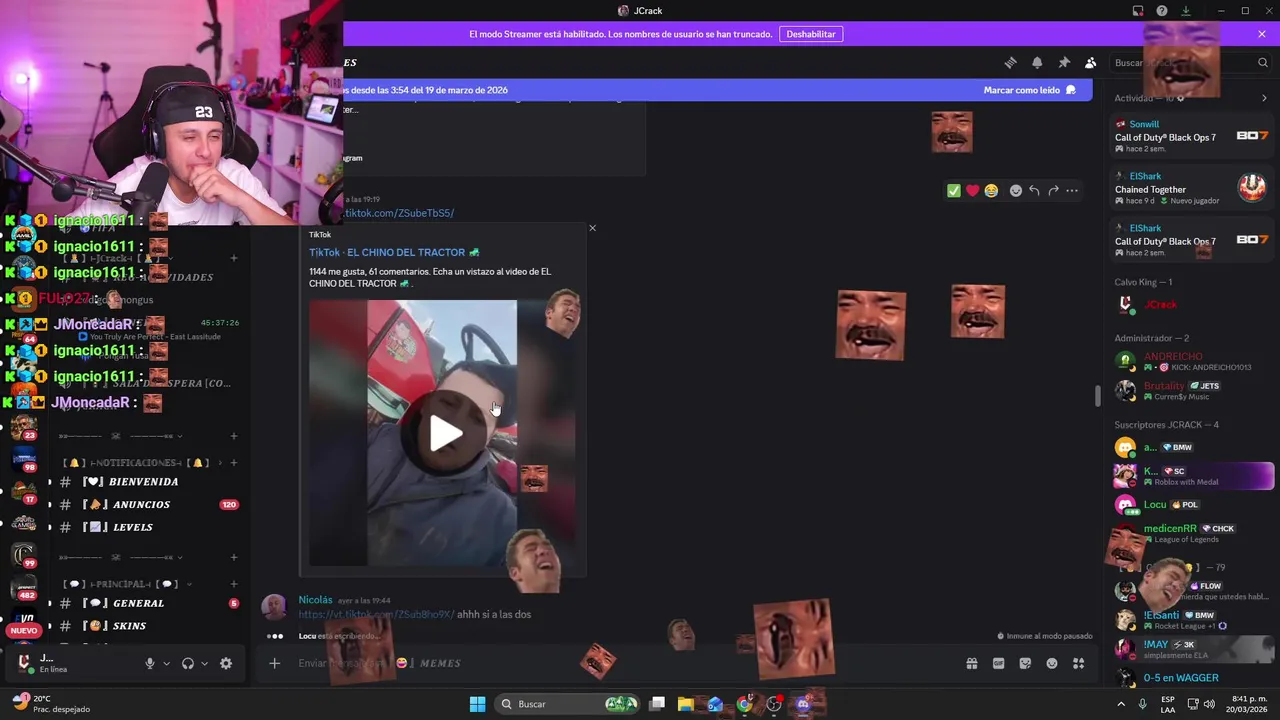This screenshot has width=1280, height=720.
Task: Select member Brutality in list
Action: coord(1192,390)
